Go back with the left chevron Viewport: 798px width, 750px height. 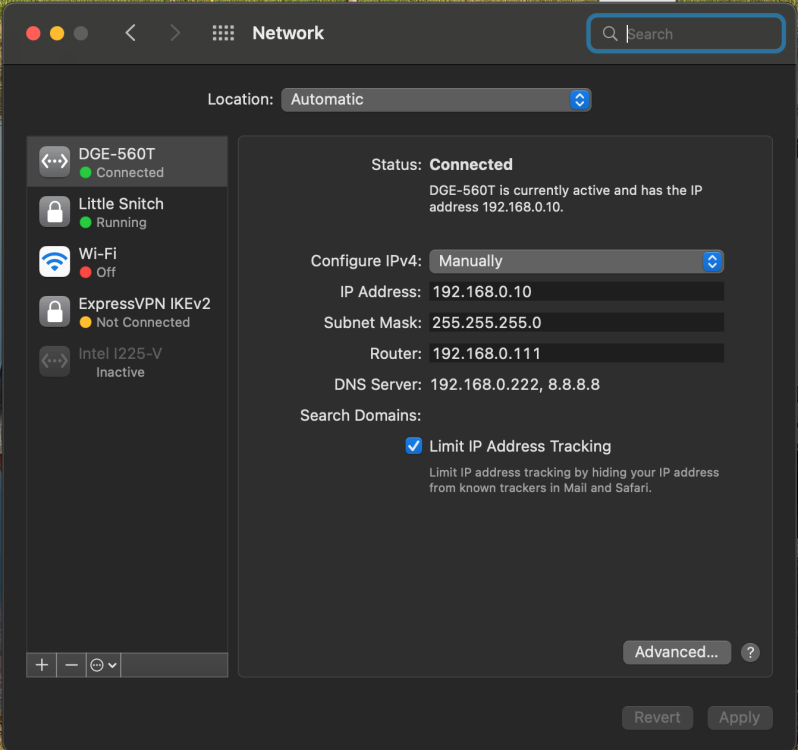tap(130, 33)
